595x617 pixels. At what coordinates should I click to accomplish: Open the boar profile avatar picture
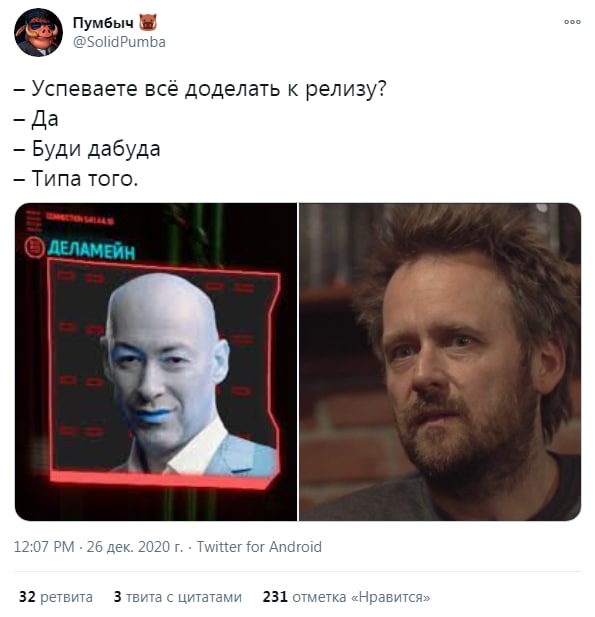(x=38, y=32)
